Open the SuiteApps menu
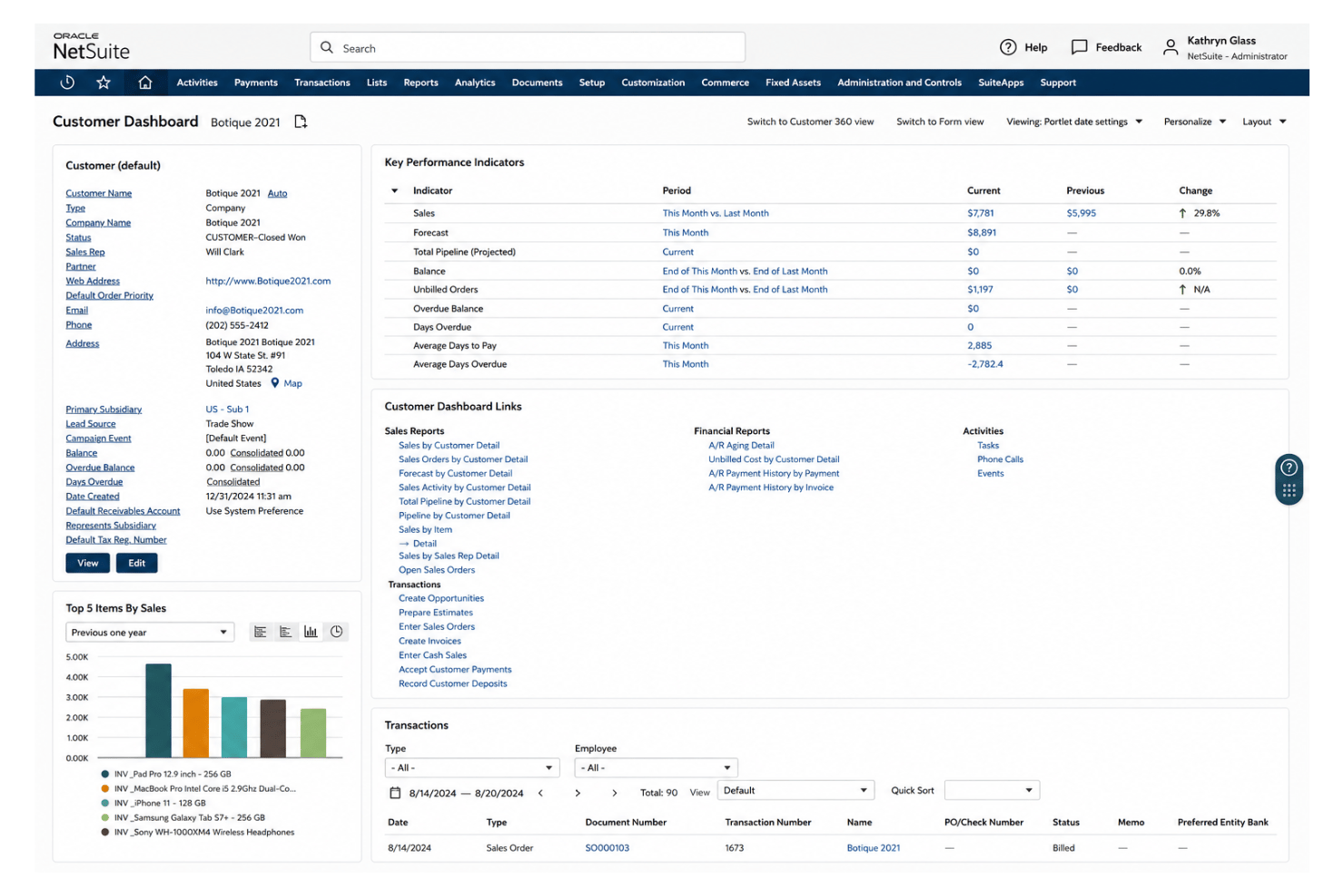 [x=1001, y=83]
